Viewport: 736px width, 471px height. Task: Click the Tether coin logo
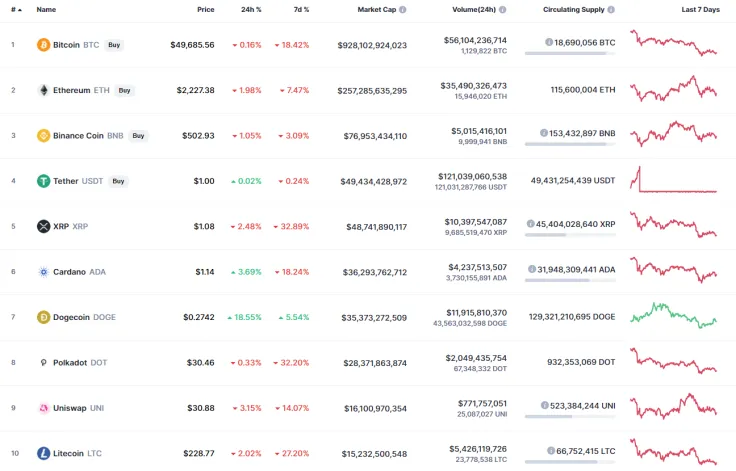[43, 181]
